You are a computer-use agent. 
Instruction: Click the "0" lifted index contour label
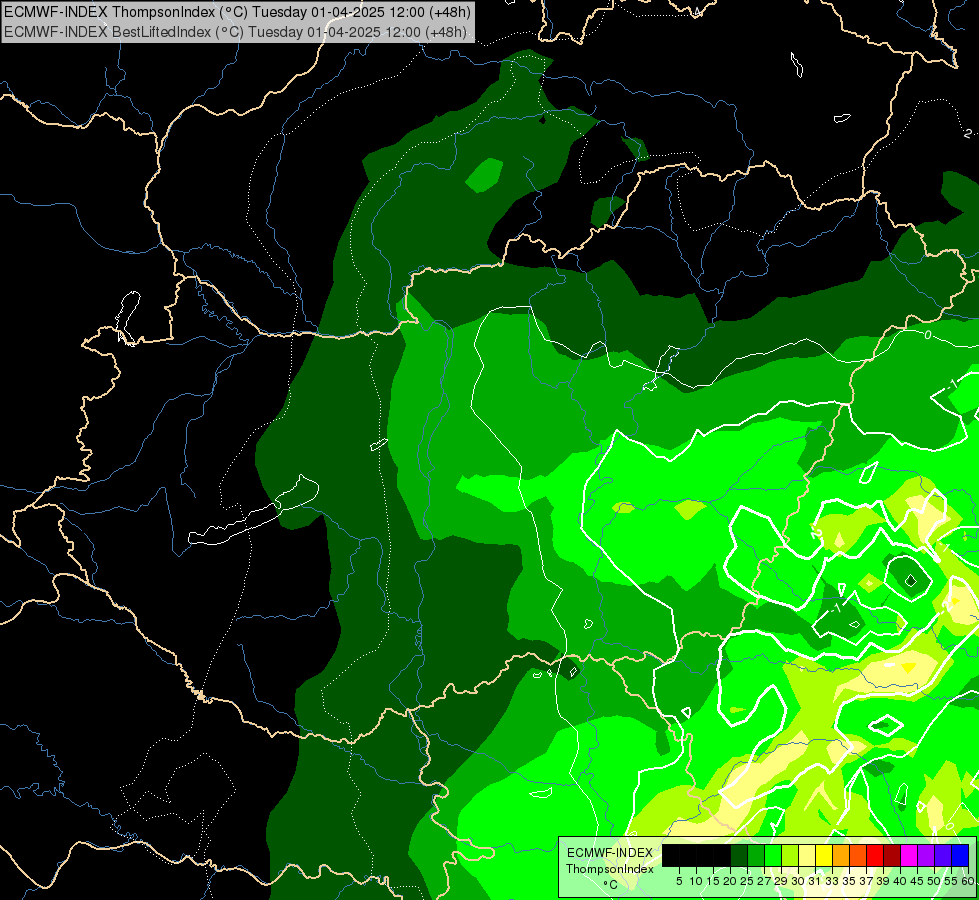click(x=928, y=335)
